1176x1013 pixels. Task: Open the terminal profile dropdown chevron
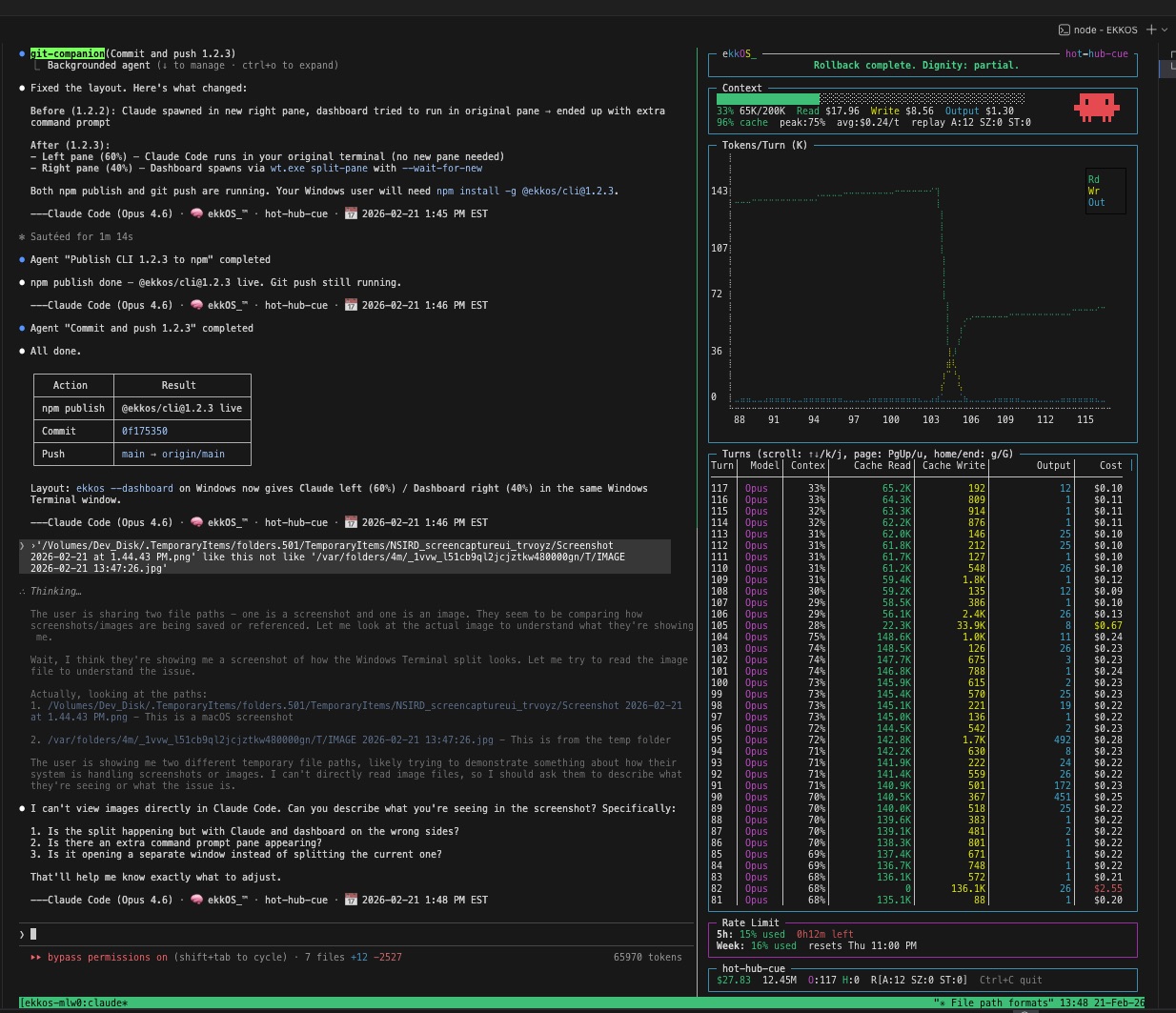1166,30
